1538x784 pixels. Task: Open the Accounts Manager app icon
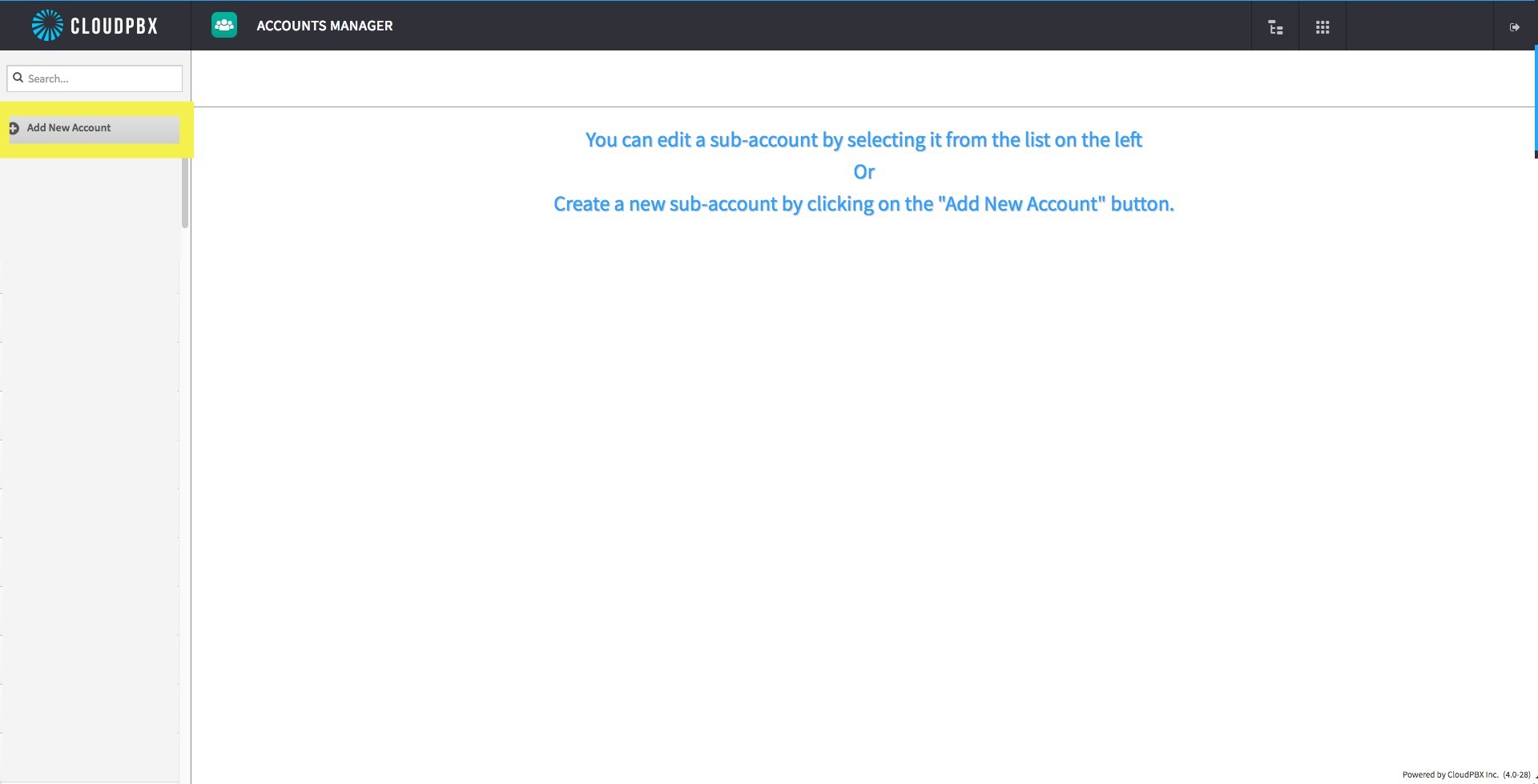click(224, 25)
